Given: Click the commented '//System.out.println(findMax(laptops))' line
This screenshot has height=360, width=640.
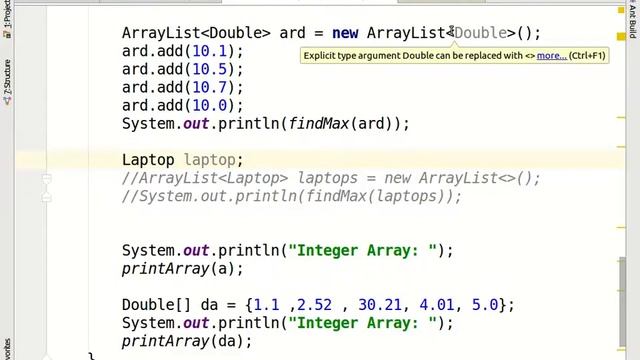Looking at the screenshot, I should tap(292, 196).
